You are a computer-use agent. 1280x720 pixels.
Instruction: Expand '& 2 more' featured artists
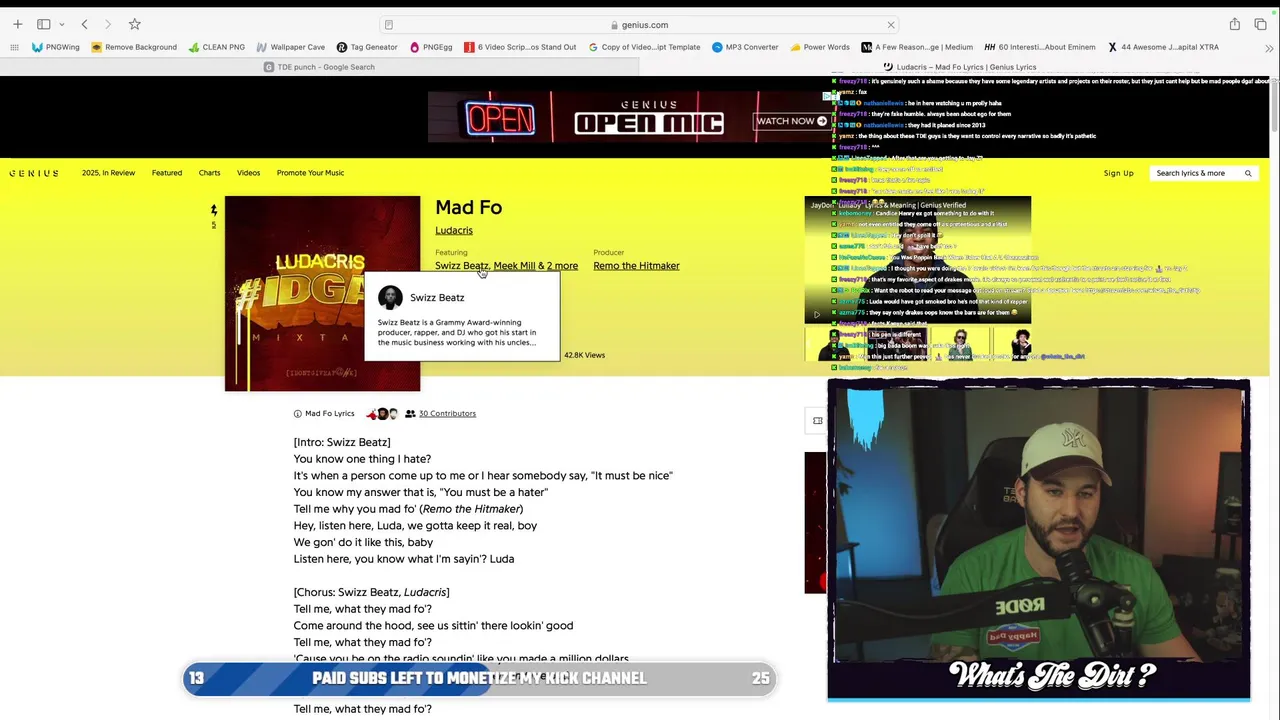[x=558, y=266]
